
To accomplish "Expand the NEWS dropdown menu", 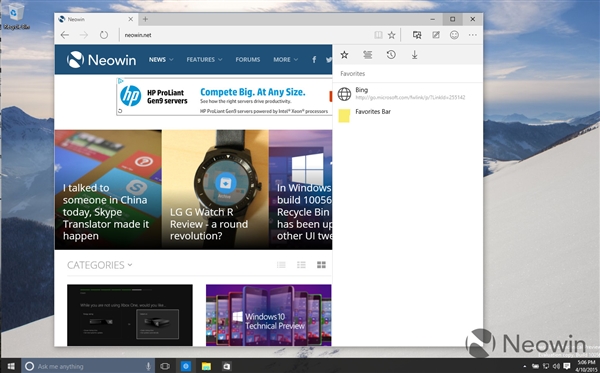I will pyautogui.click(x=161, y=60).
